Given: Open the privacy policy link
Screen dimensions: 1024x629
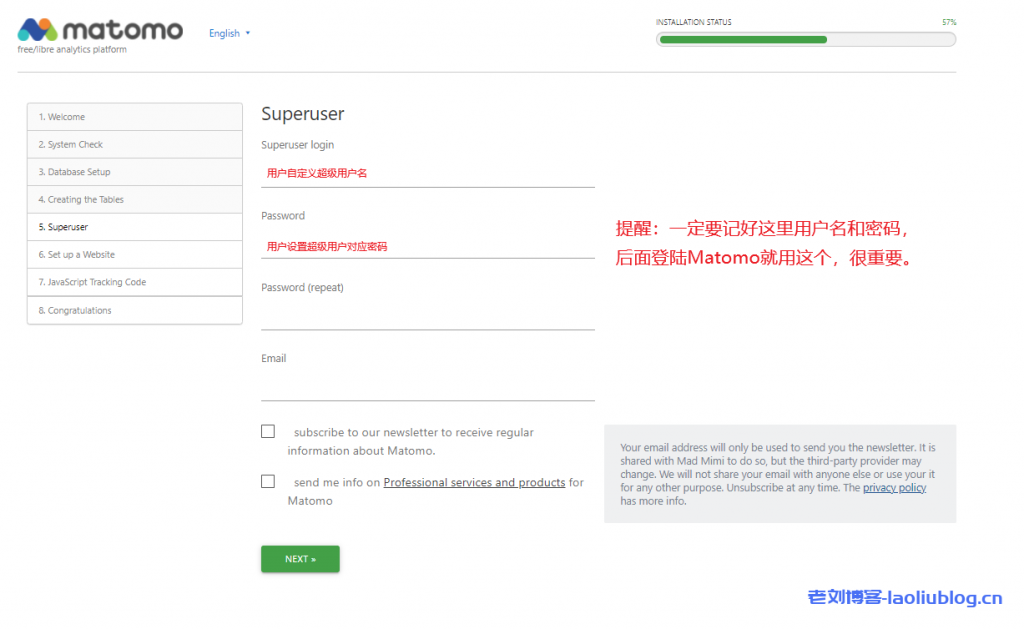Looking at the screenshot, I should coord(894,488).
